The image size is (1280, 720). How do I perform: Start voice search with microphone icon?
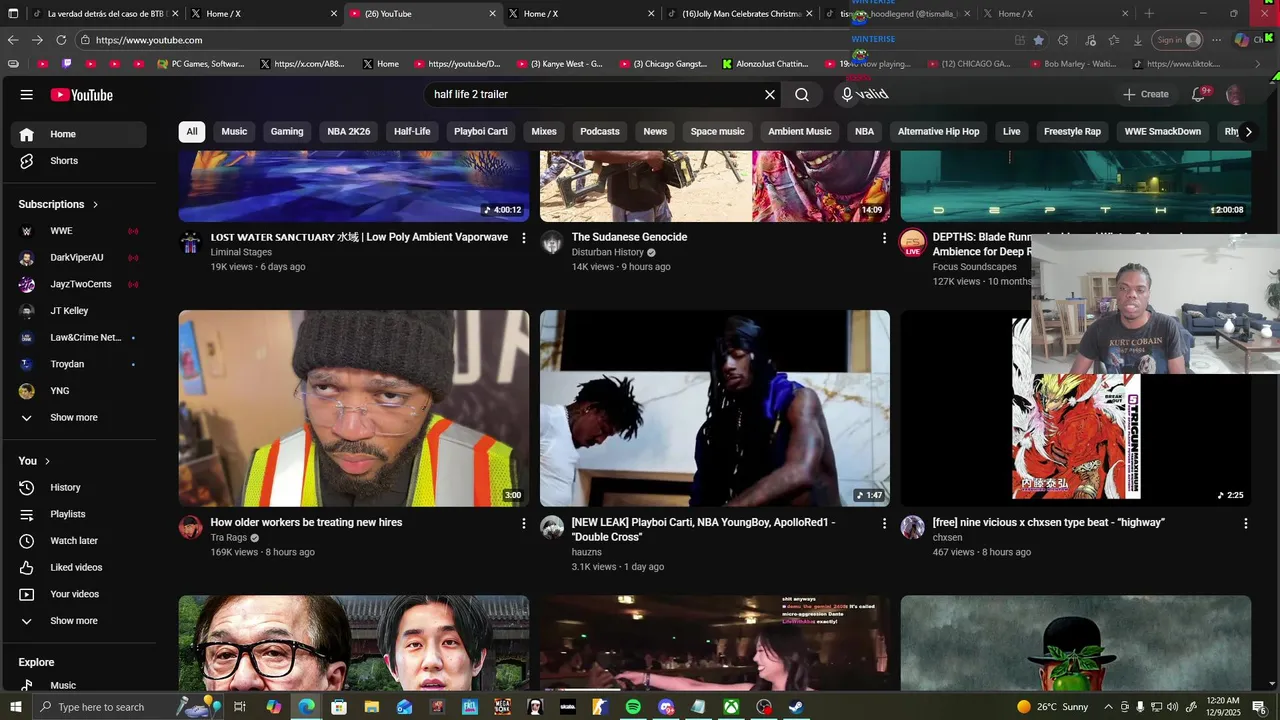[847, 95]
